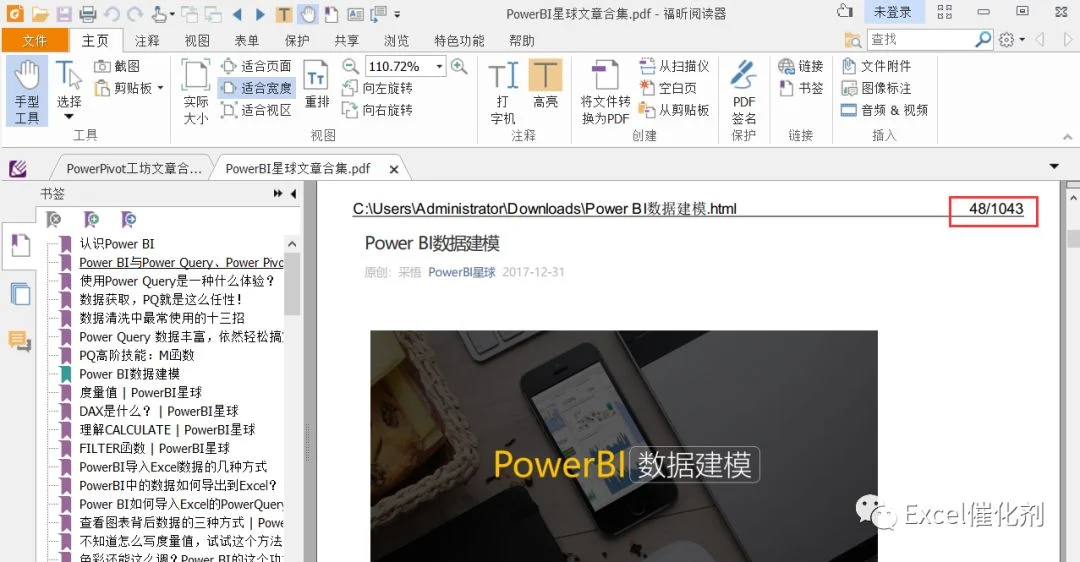The height and width of the screenshot is (562, 1080).
Task: Click the Snapshot (截图) tool
Action: pyautogui.click(x=118, y=66)
